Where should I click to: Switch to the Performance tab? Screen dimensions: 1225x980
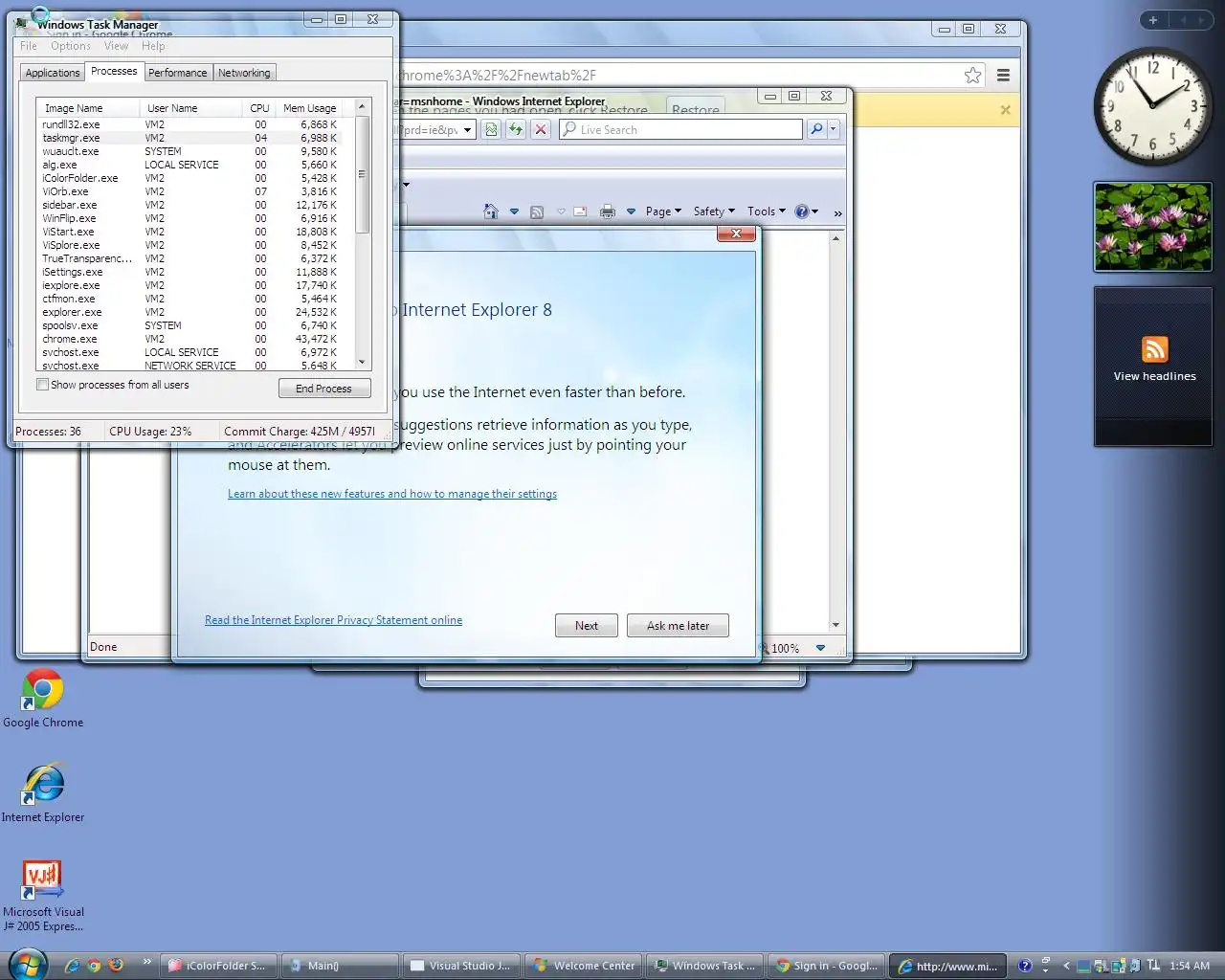[178, 73]
